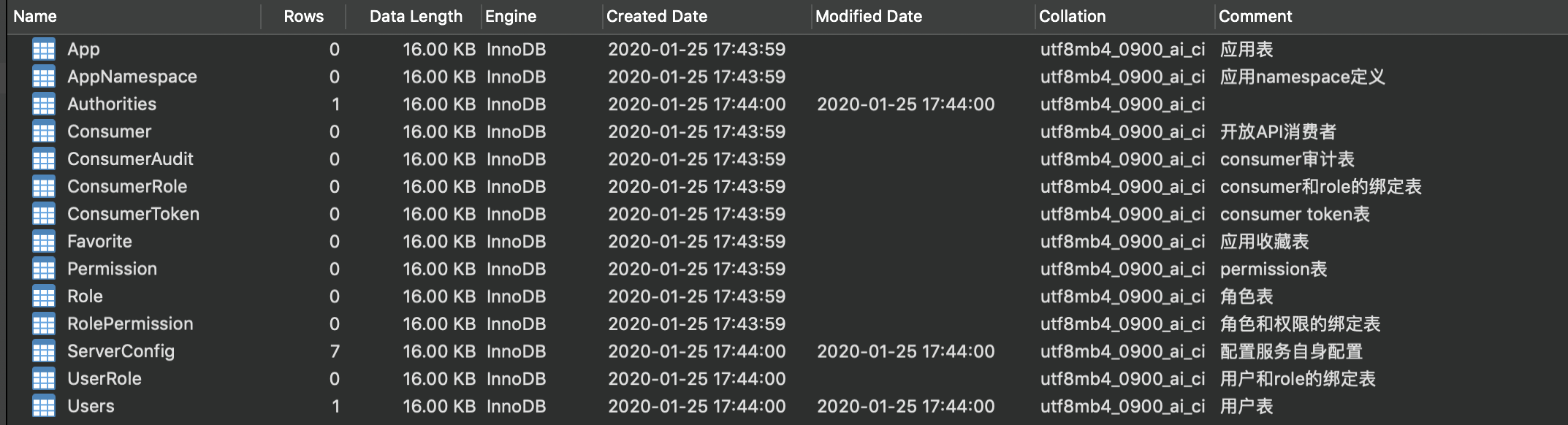Click the Favorite table icon
Screen dimensions: 1568x425
click(x=43, y=241)
